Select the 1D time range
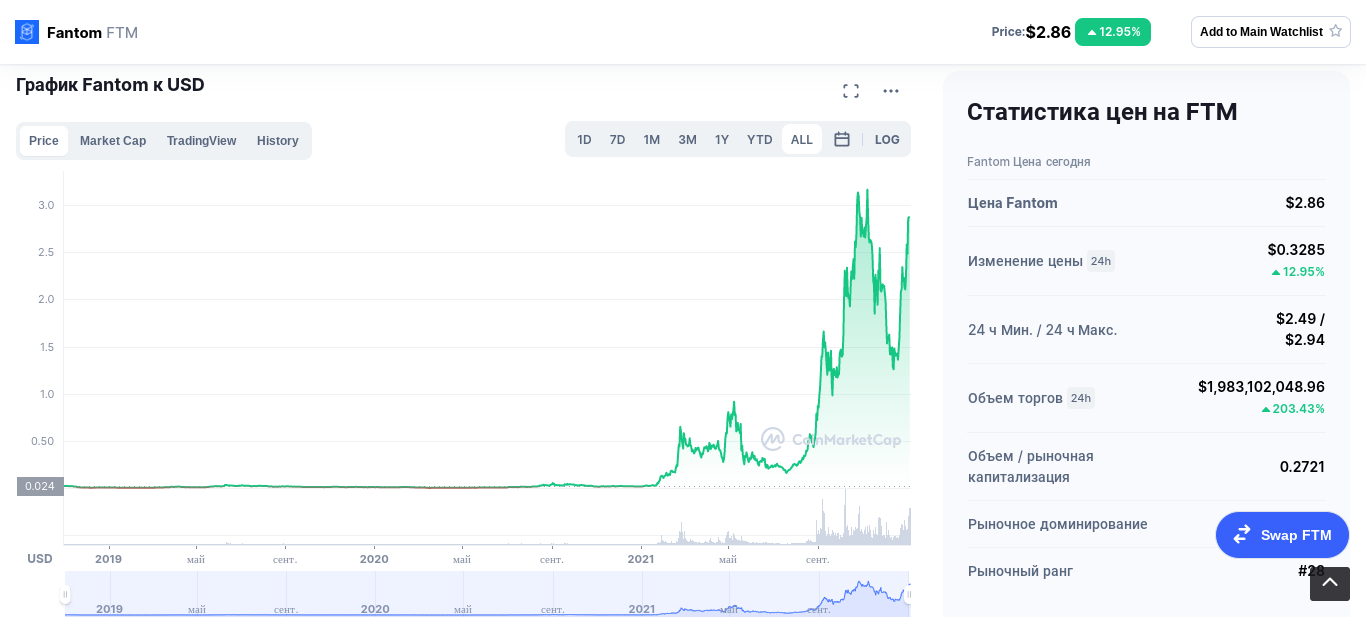 (x=584, y=140)
